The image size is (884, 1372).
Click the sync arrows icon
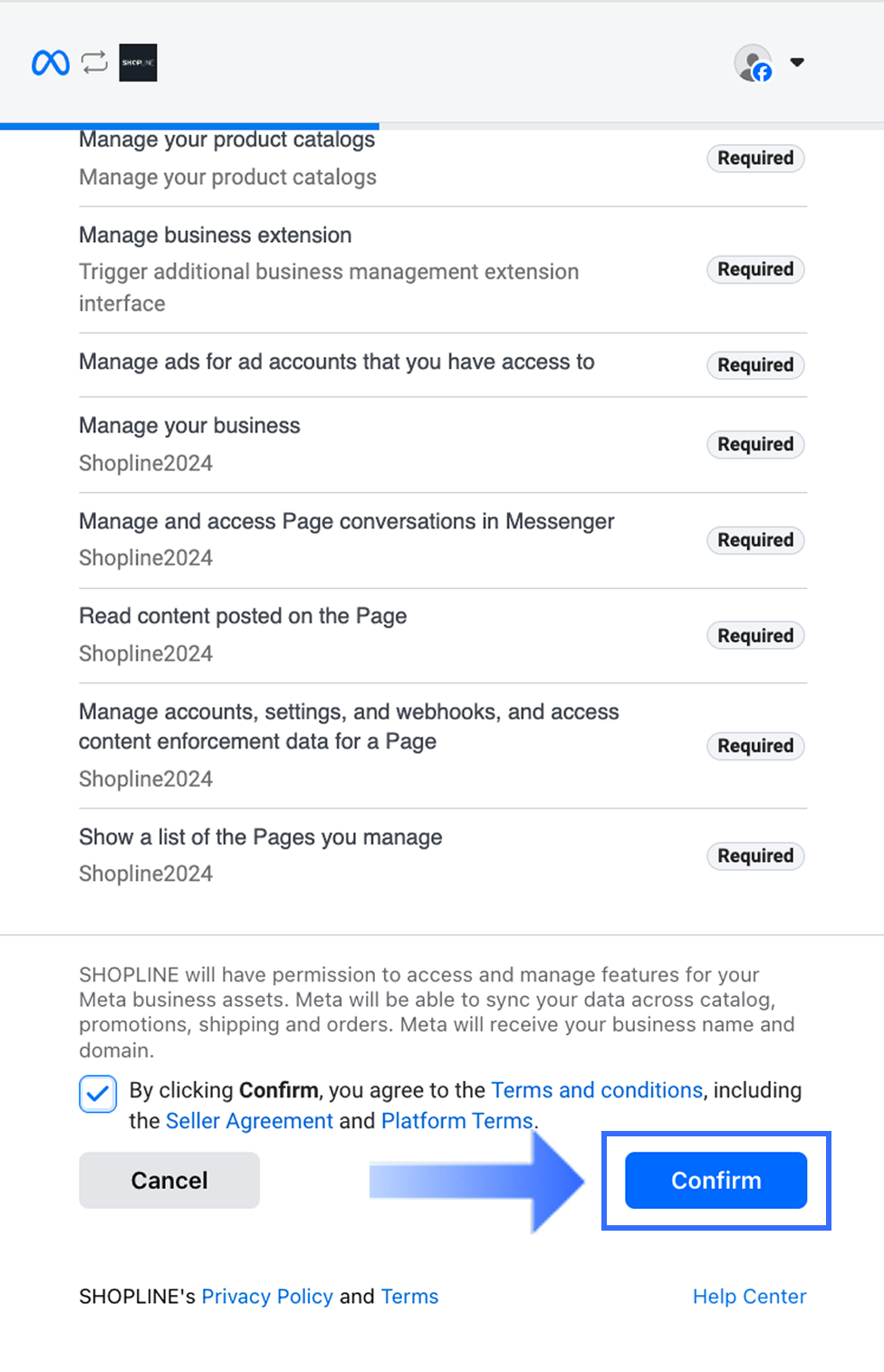point(94,63)
